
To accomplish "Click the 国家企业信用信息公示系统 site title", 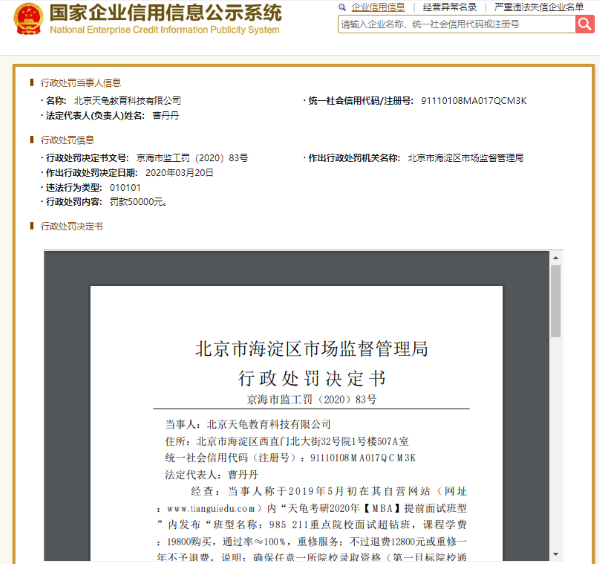I will (166, 13).
